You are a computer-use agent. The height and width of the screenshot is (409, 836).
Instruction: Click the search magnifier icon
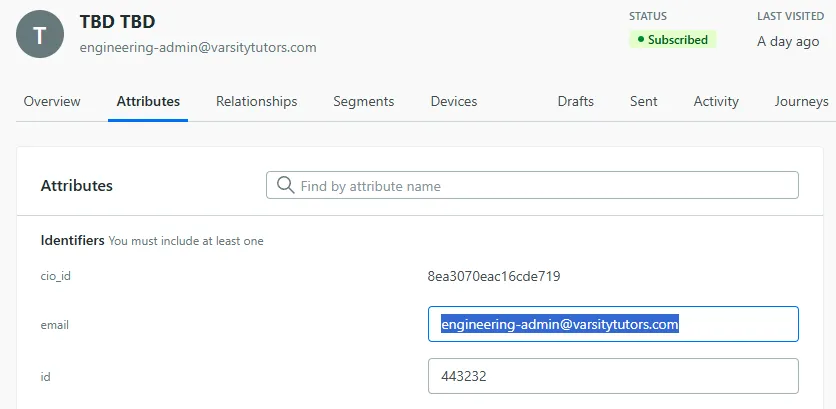point(284,186)
